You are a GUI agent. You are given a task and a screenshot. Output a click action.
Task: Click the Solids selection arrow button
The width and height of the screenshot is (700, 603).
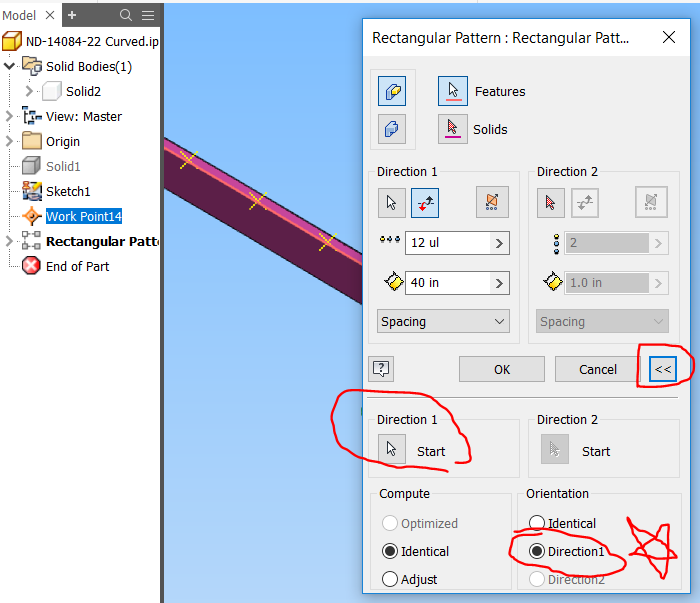(453, 129)
